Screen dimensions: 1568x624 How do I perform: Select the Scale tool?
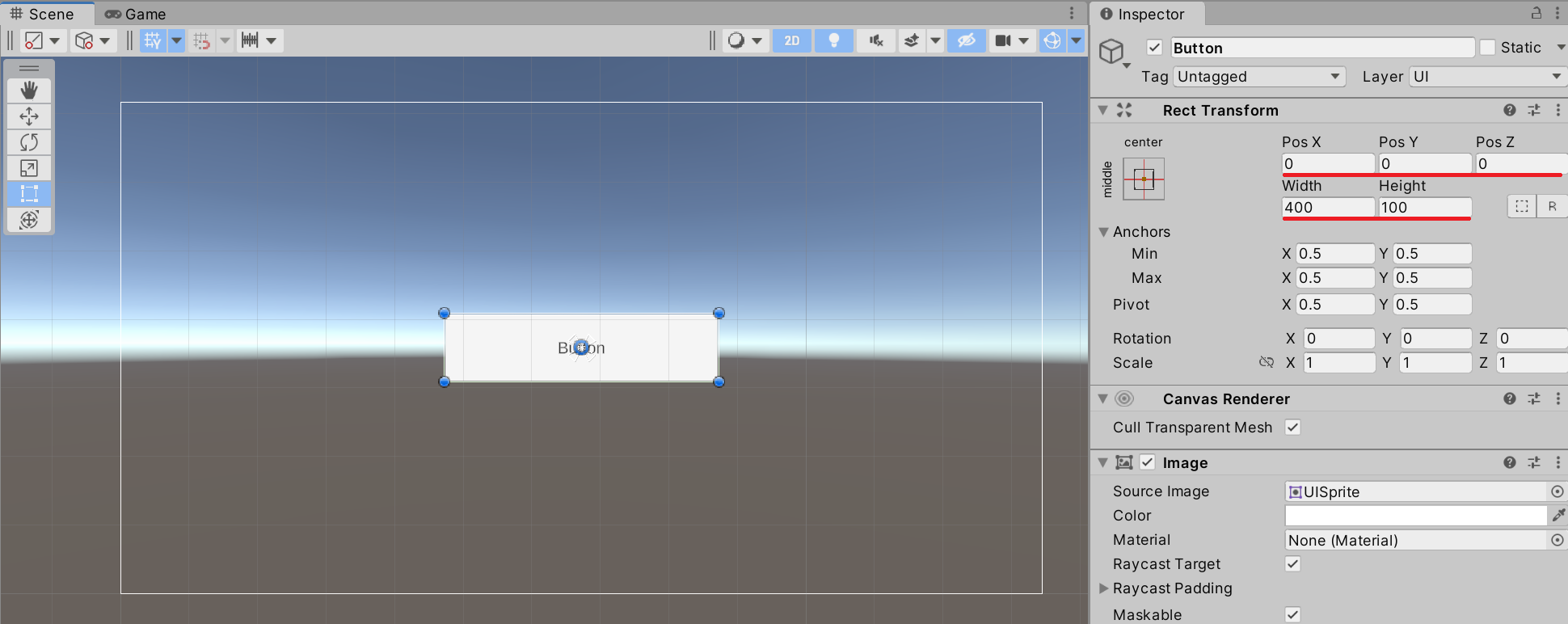click(29, 168)
